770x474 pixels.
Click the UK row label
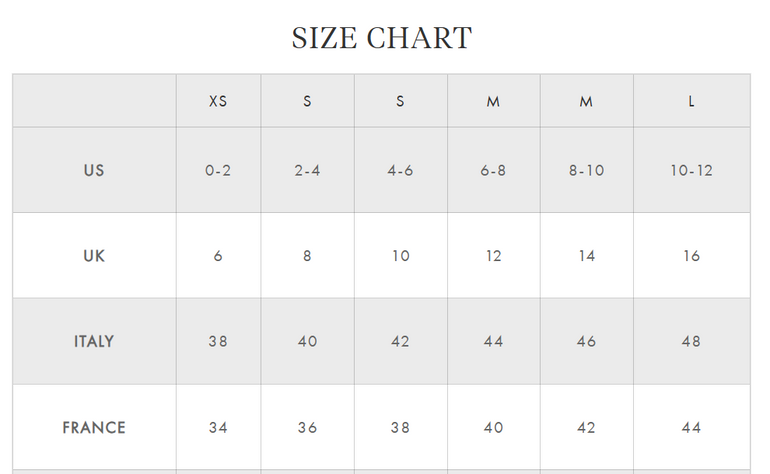point(94,256)
